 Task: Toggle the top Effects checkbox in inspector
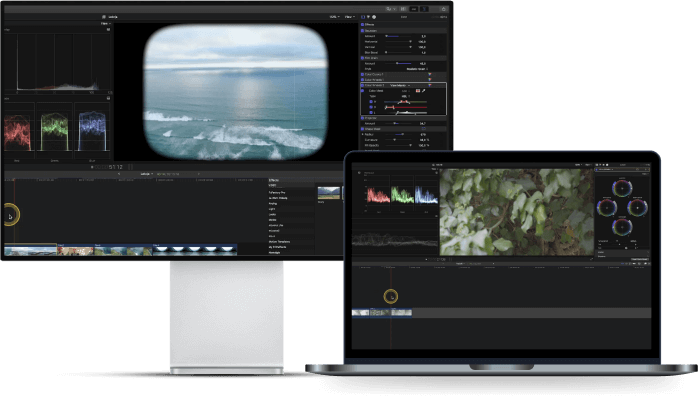click(362, 24)
